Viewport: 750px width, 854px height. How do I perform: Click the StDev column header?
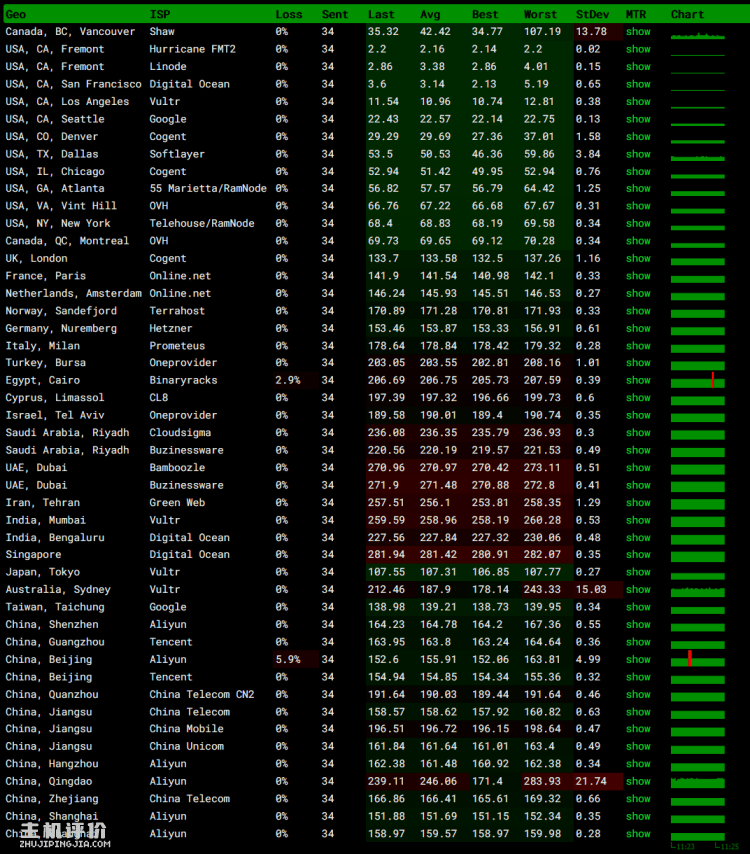coord(592,14)
